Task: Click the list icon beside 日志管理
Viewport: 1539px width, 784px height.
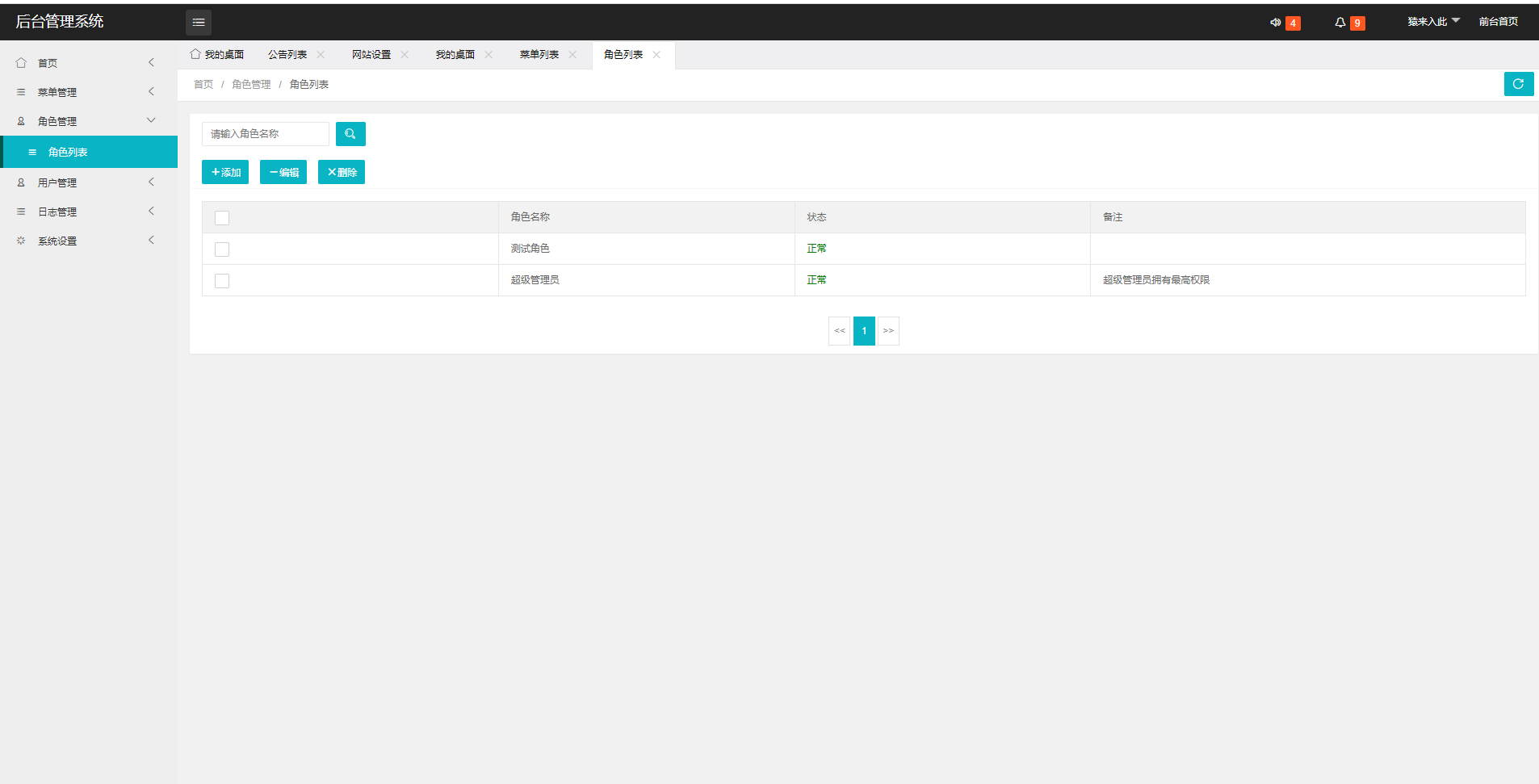Action: (x=21, y=212)
